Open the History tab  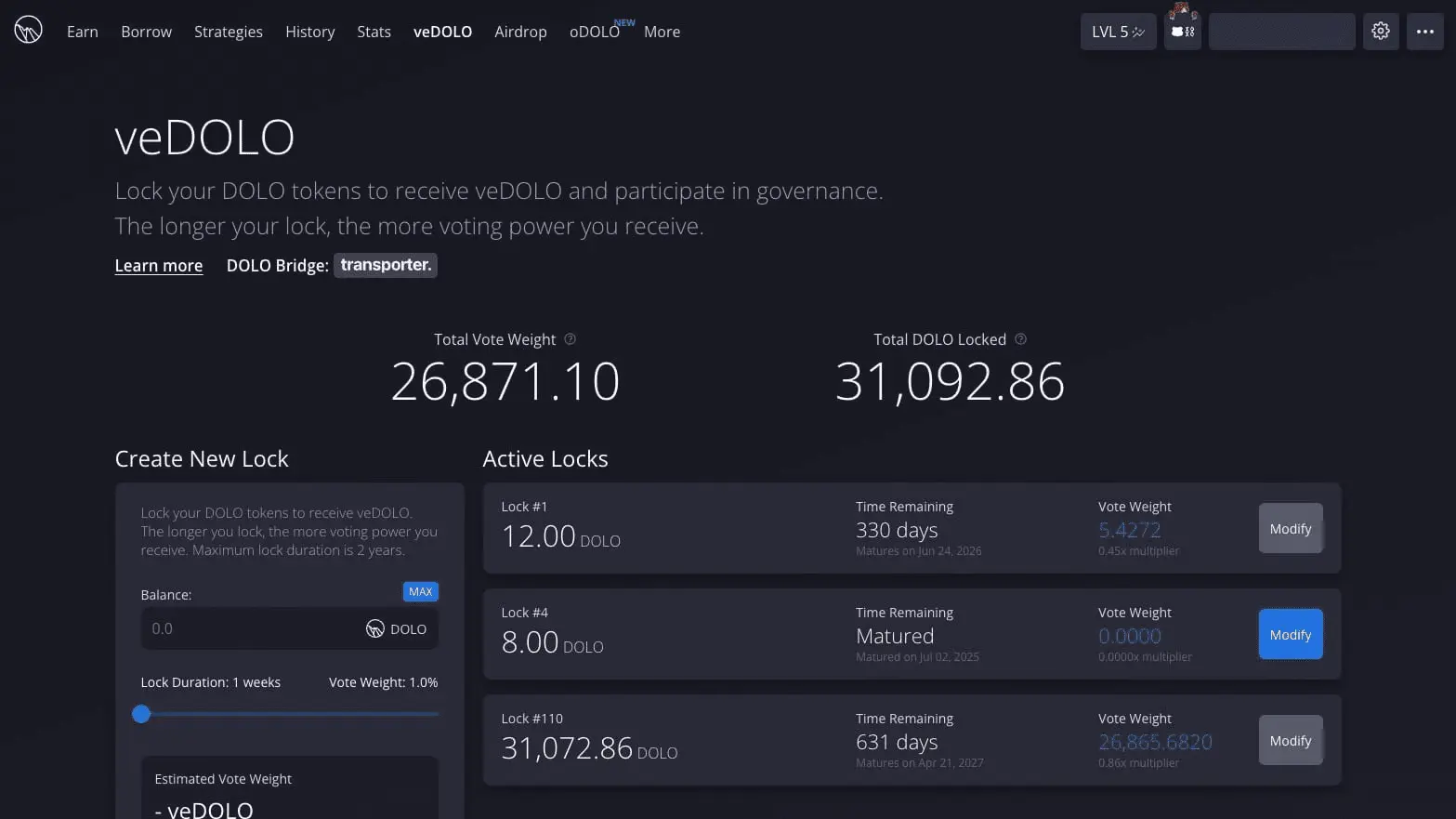pyautogui.click(x=310, y=32)
